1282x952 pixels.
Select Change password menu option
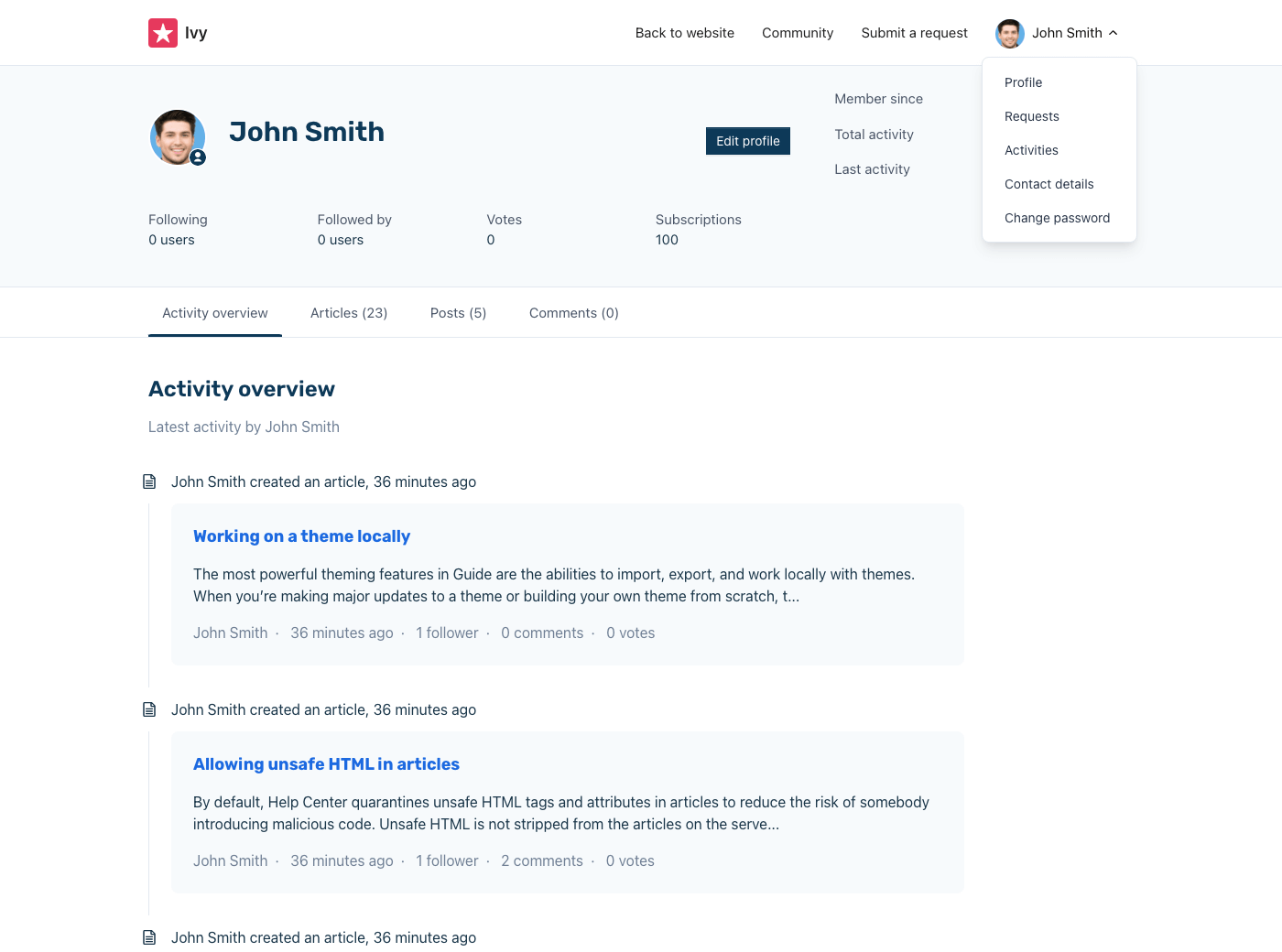click(x=1057, y=218)
